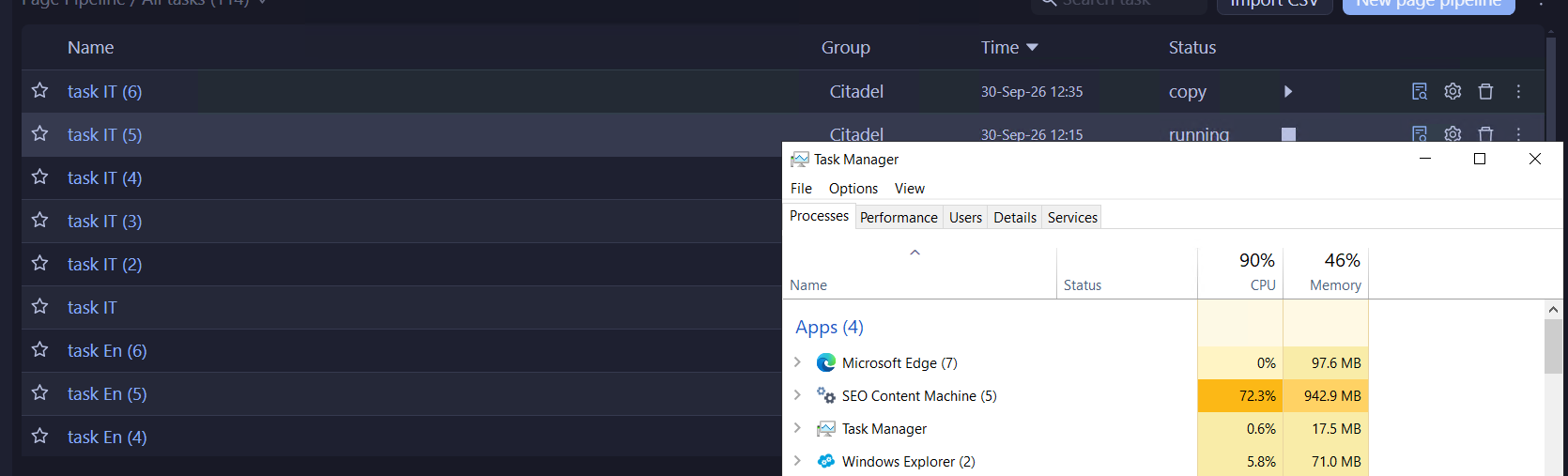1568x476 pixels.
Task: Mark task IT (2) with the star
Action: pyautogui.click(x=39, y=263)
